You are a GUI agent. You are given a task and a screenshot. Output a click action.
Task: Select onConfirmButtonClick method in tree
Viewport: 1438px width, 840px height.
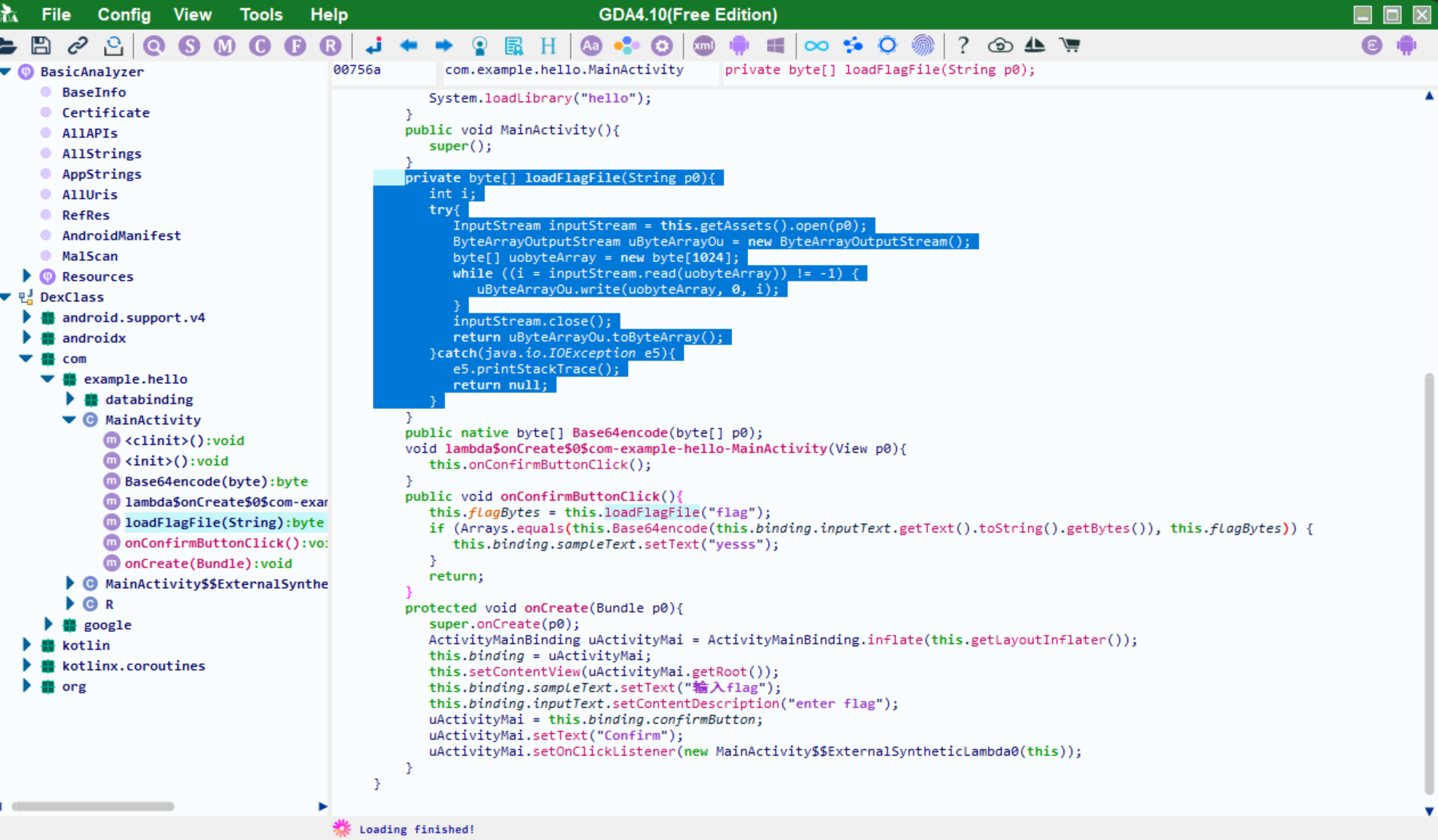225,543
